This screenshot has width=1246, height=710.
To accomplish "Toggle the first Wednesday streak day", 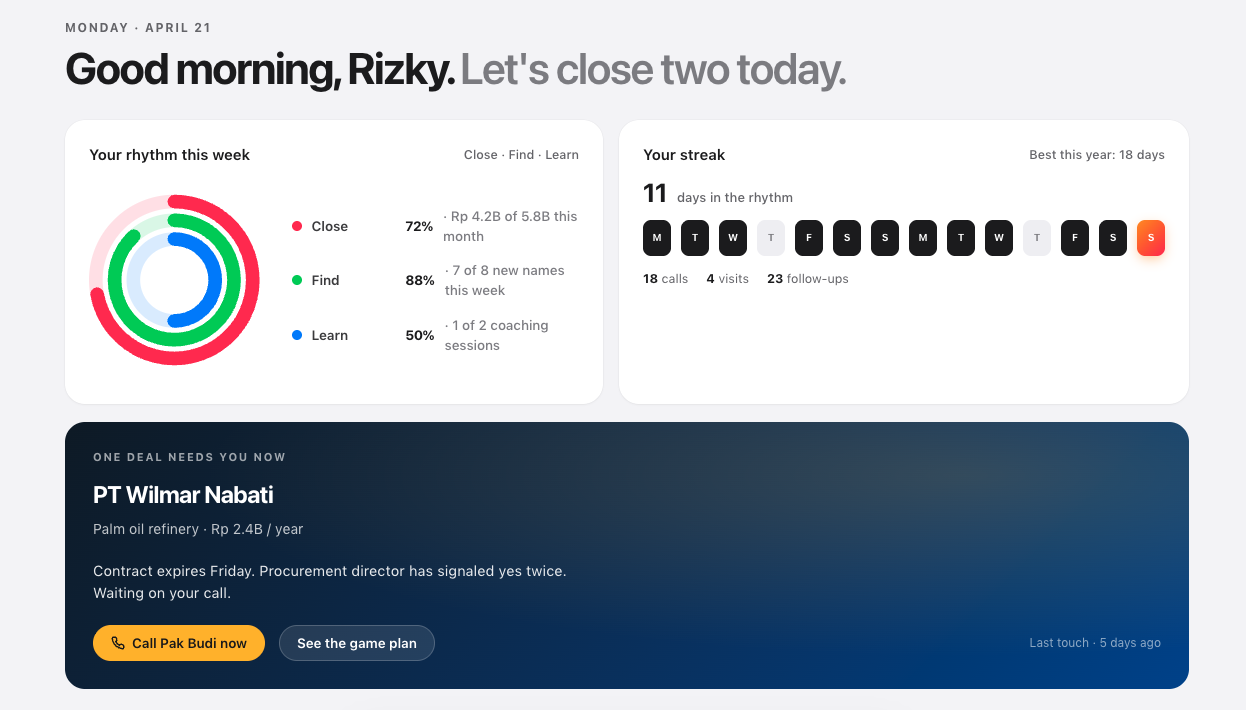I will click(x=733, y=238).
